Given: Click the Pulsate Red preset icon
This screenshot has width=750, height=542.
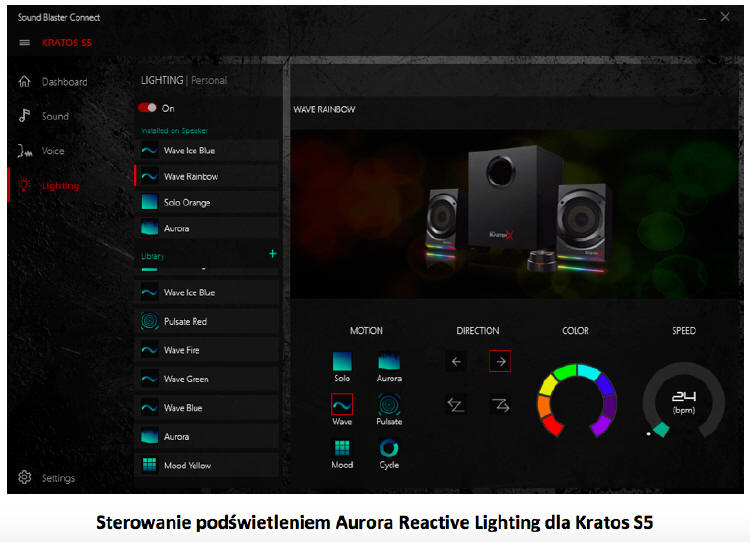Looking at the screenshot, I should point(149,321).
